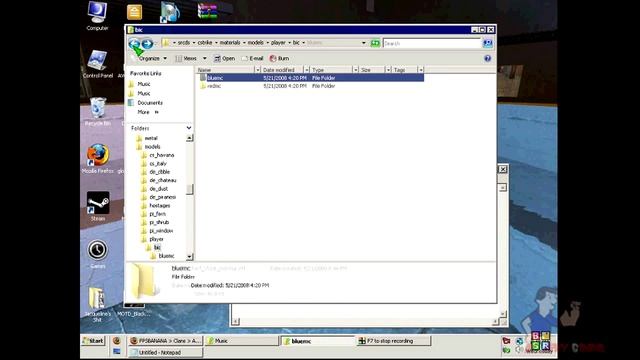Expand the Views dropdown arrow

[x=204, y=58]
